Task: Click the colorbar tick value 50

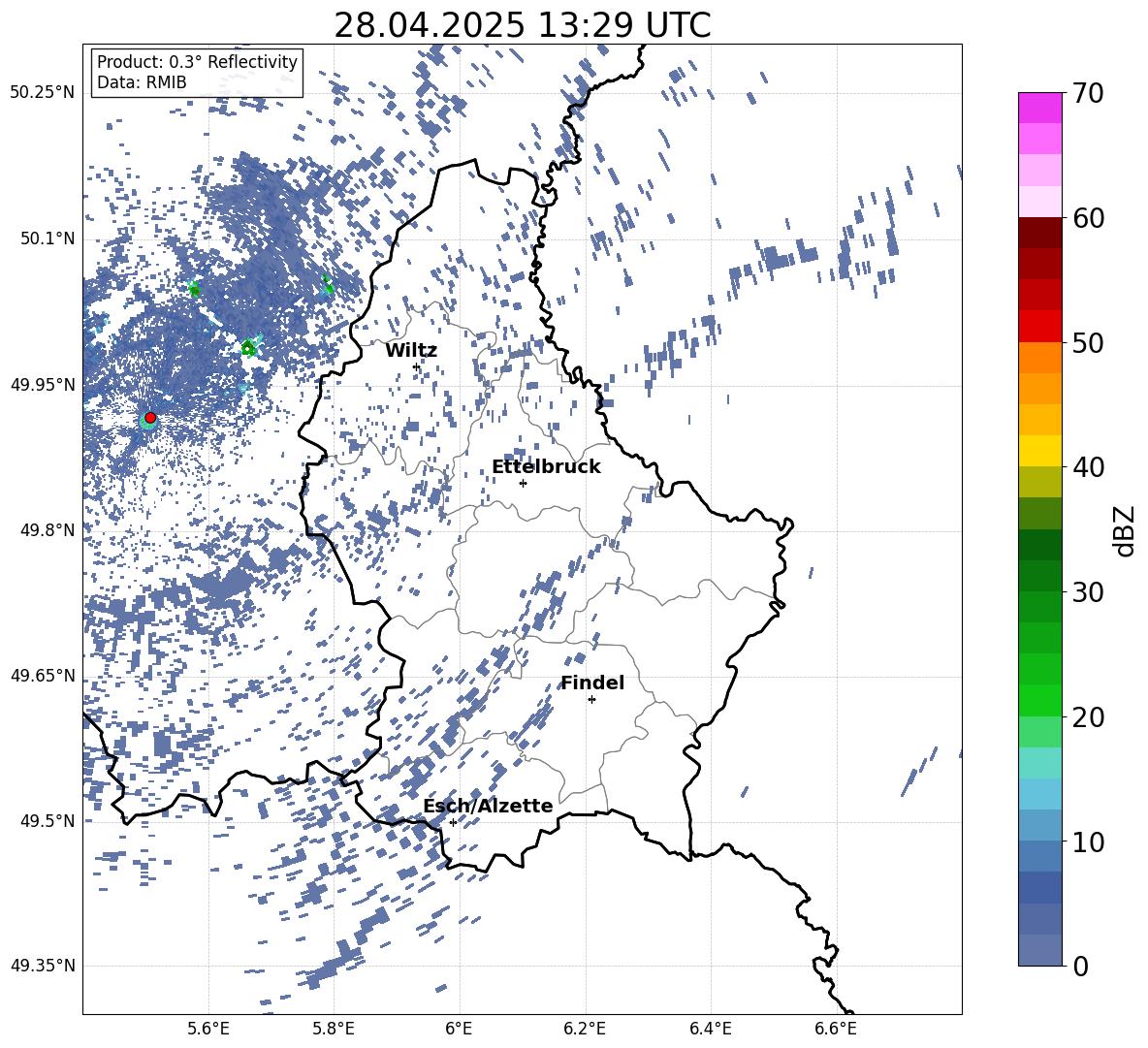Action: tap(1088, 342)
